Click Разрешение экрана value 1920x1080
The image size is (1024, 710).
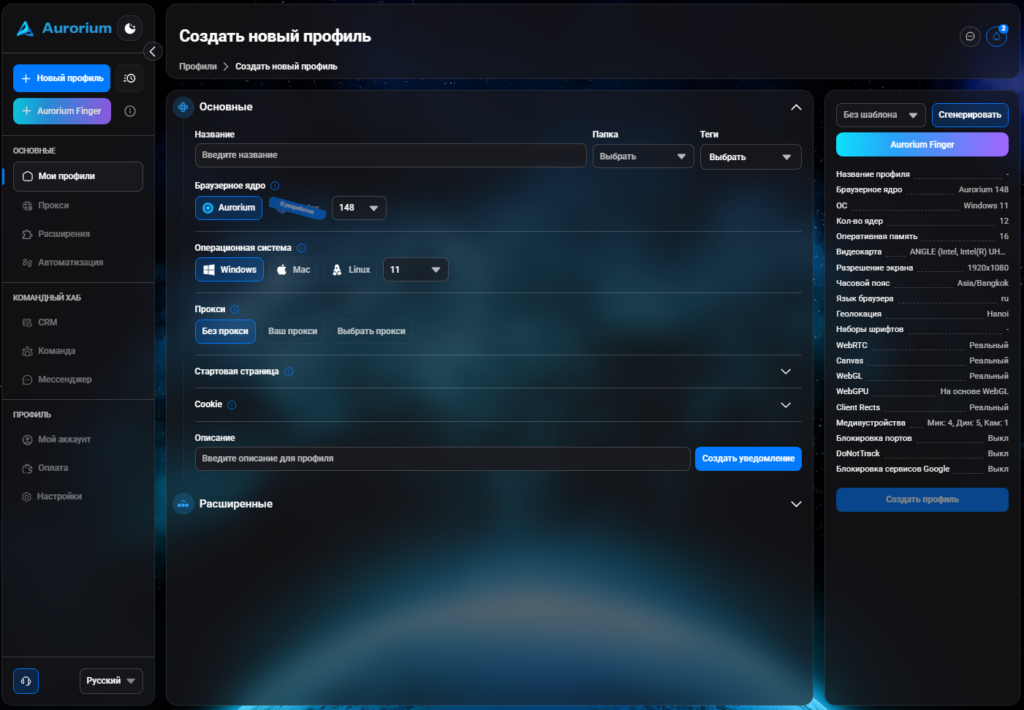(987, 268)
